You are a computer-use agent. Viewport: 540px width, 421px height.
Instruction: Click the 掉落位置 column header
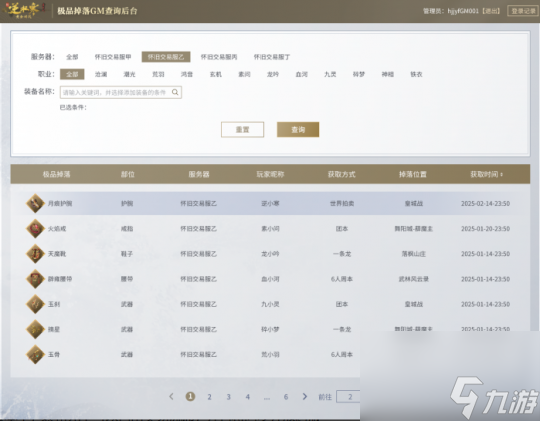point(413,174)
